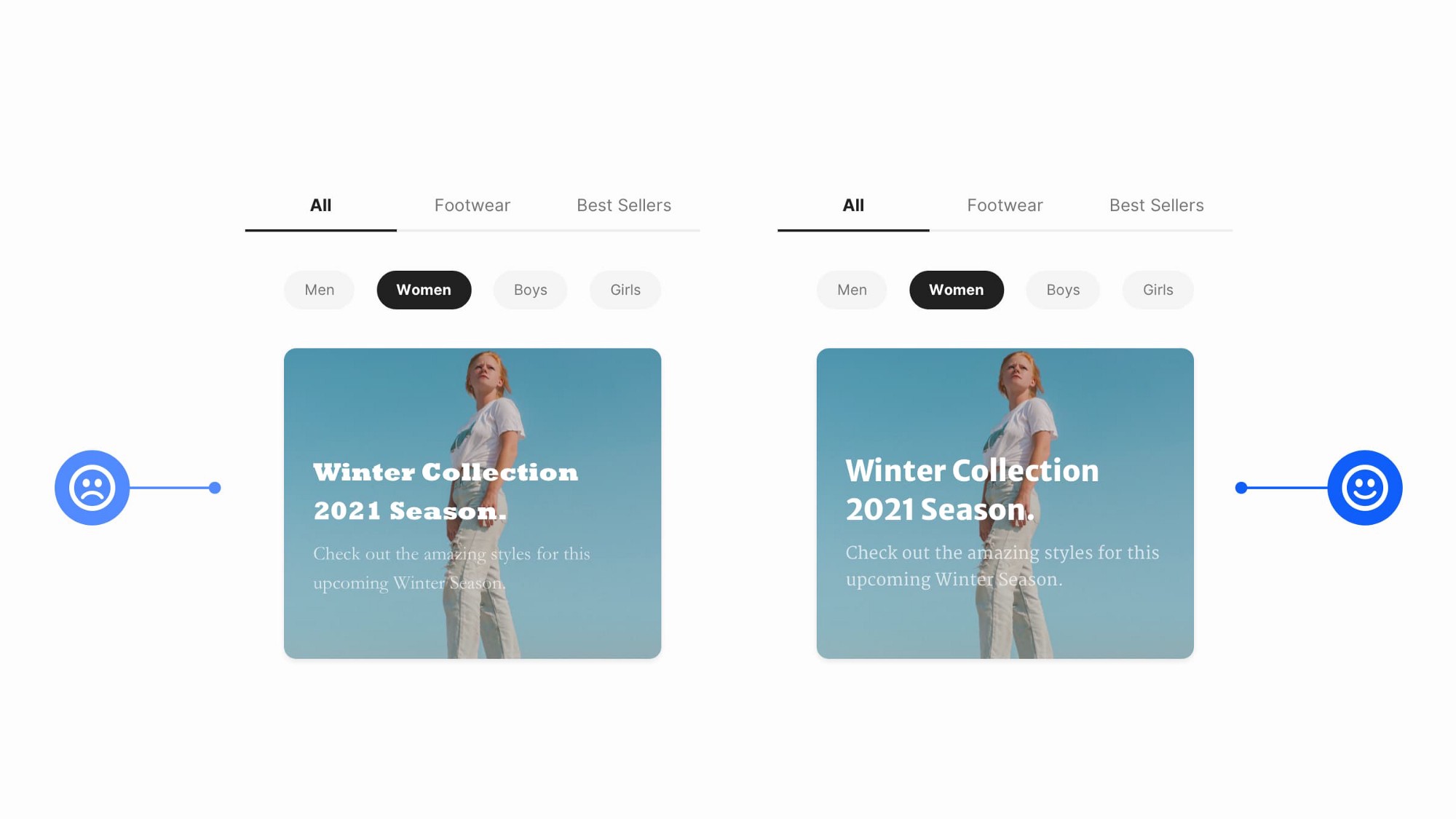Click the Boys button left panel
The image size is (1456, 819).
(x=529, y=290)
